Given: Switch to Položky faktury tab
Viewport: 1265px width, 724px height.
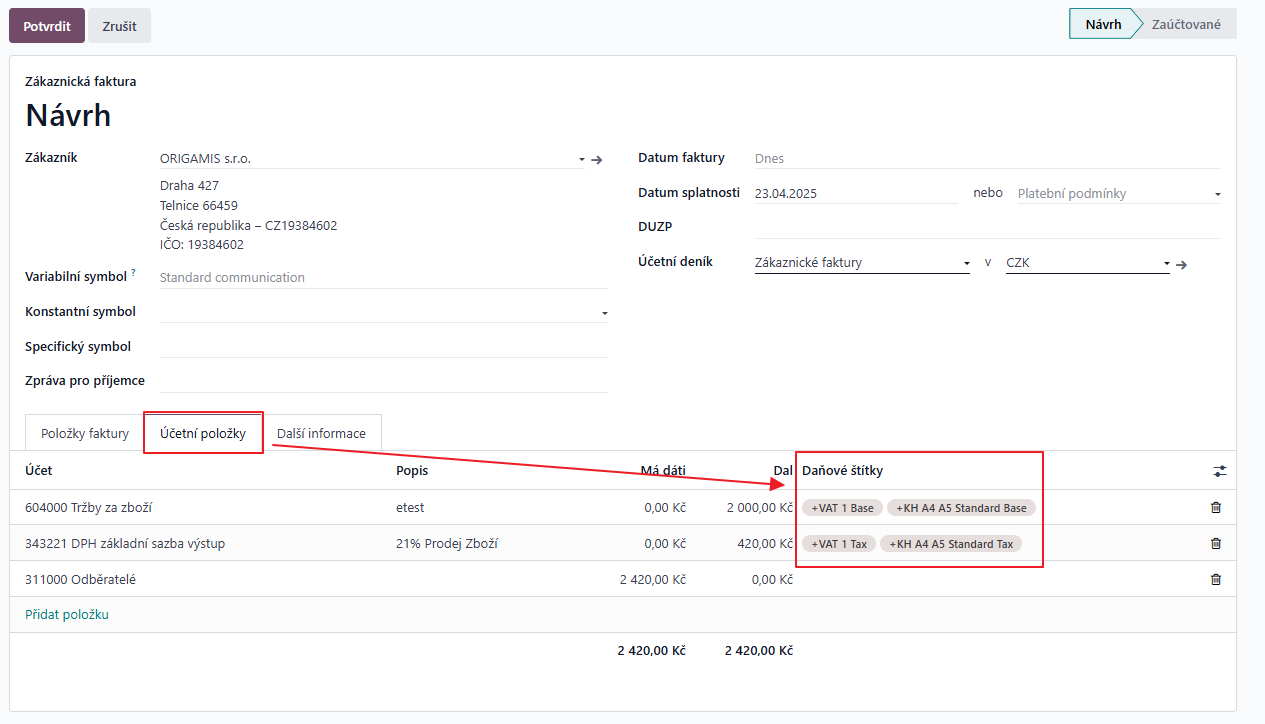Looking at the screenshot, I should tap(85, 434).
